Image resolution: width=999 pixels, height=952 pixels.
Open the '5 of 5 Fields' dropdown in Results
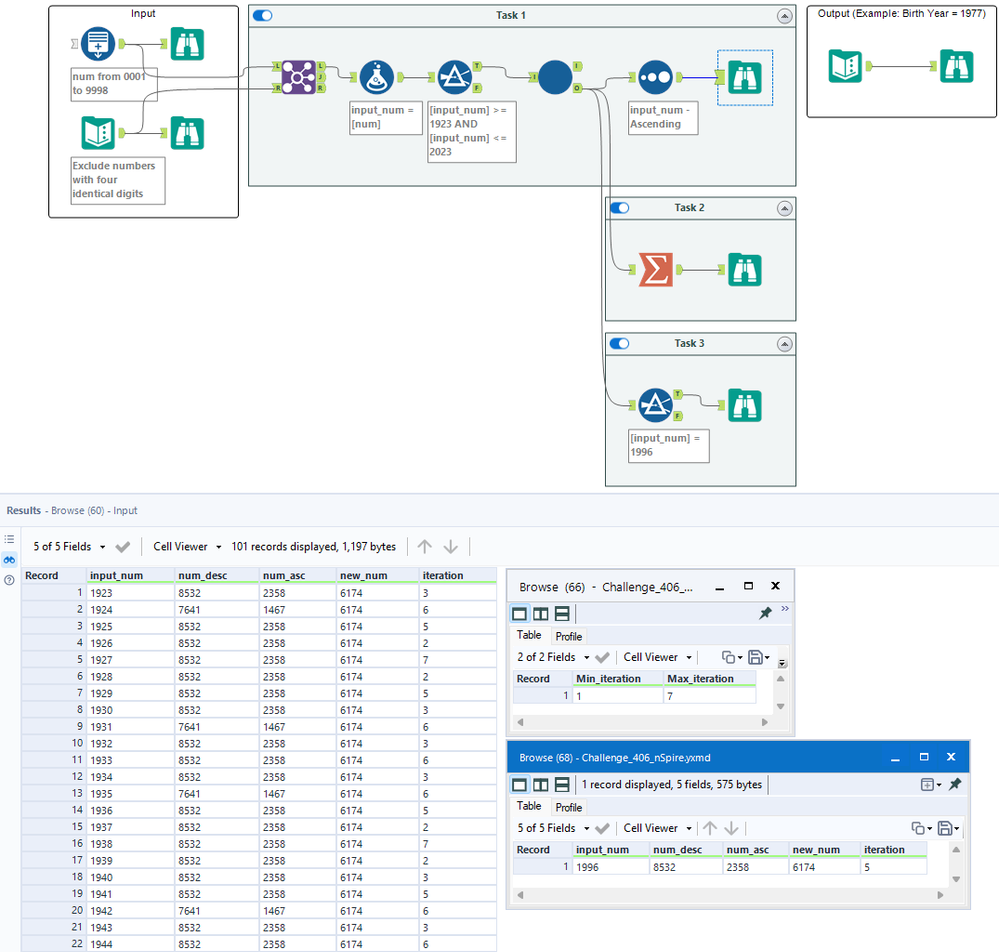[x=70, y=547]
